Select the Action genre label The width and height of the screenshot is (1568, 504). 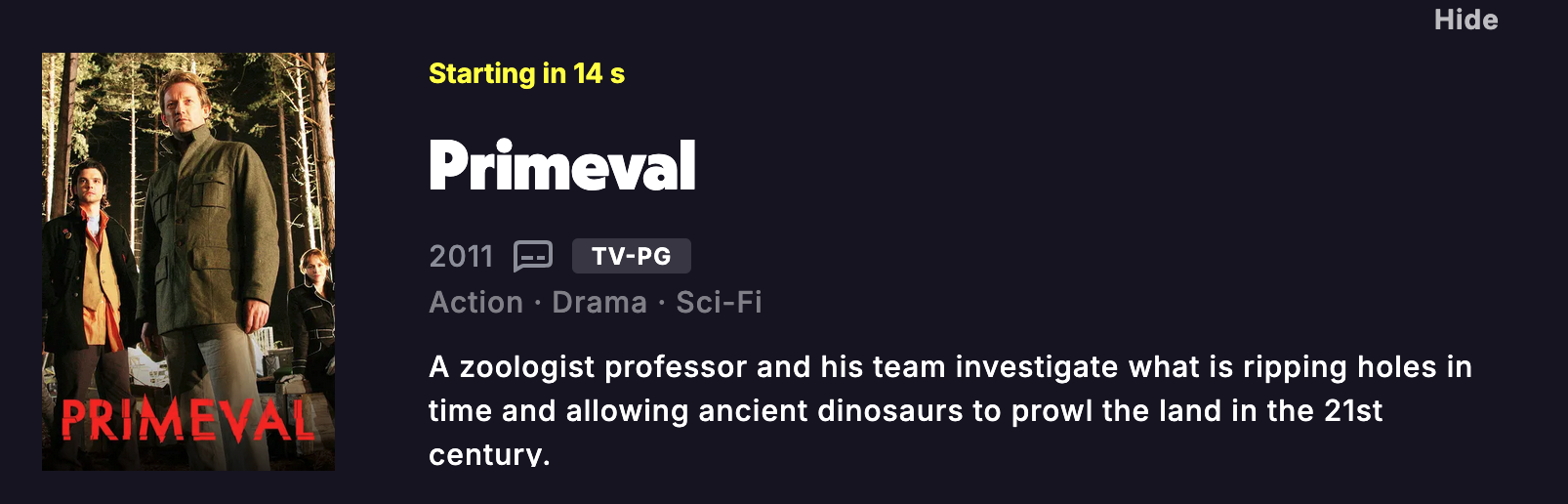click(x=475, y=303)
